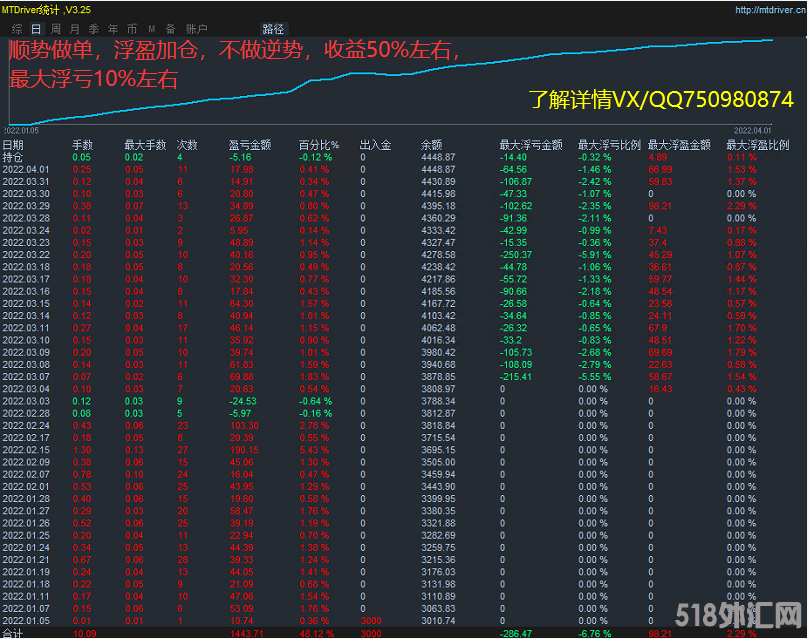Image resolution: width=809 pixels, height=639 pixels.
Task: Click the 最大手数 column header
Action: pos(145,145)
